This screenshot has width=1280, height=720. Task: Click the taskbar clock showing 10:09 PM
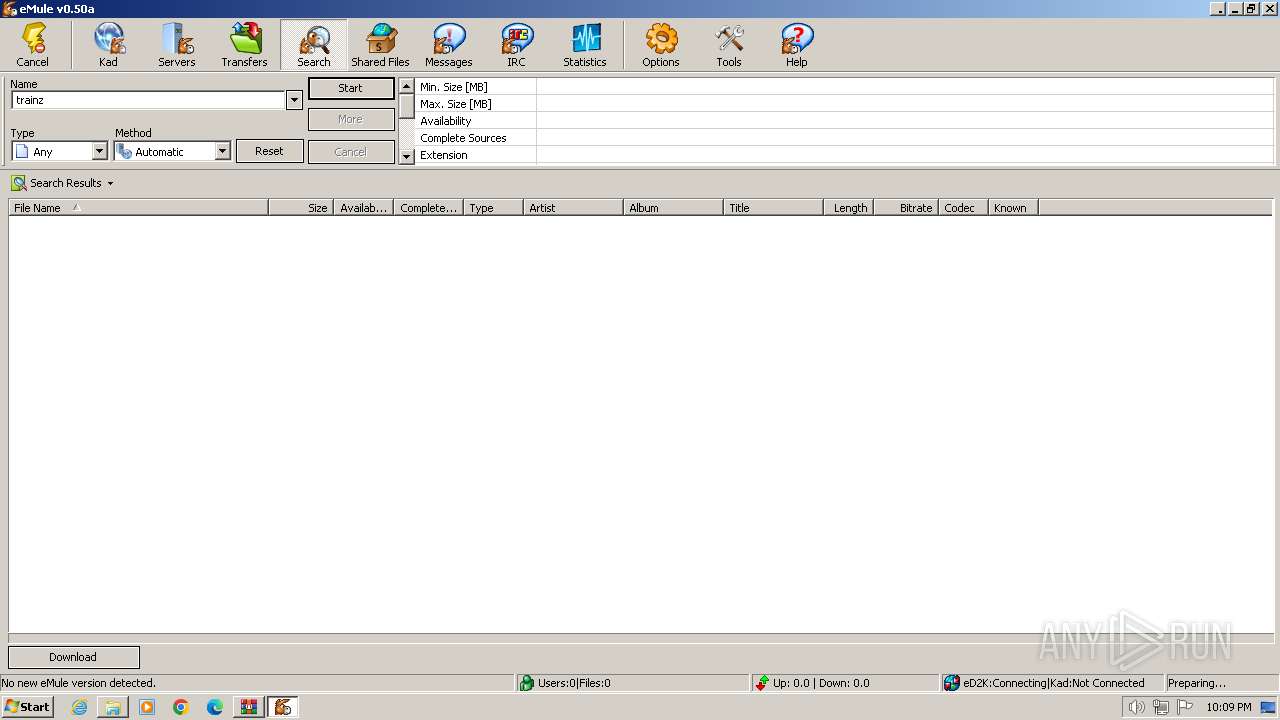click(x=1229, y=707)
